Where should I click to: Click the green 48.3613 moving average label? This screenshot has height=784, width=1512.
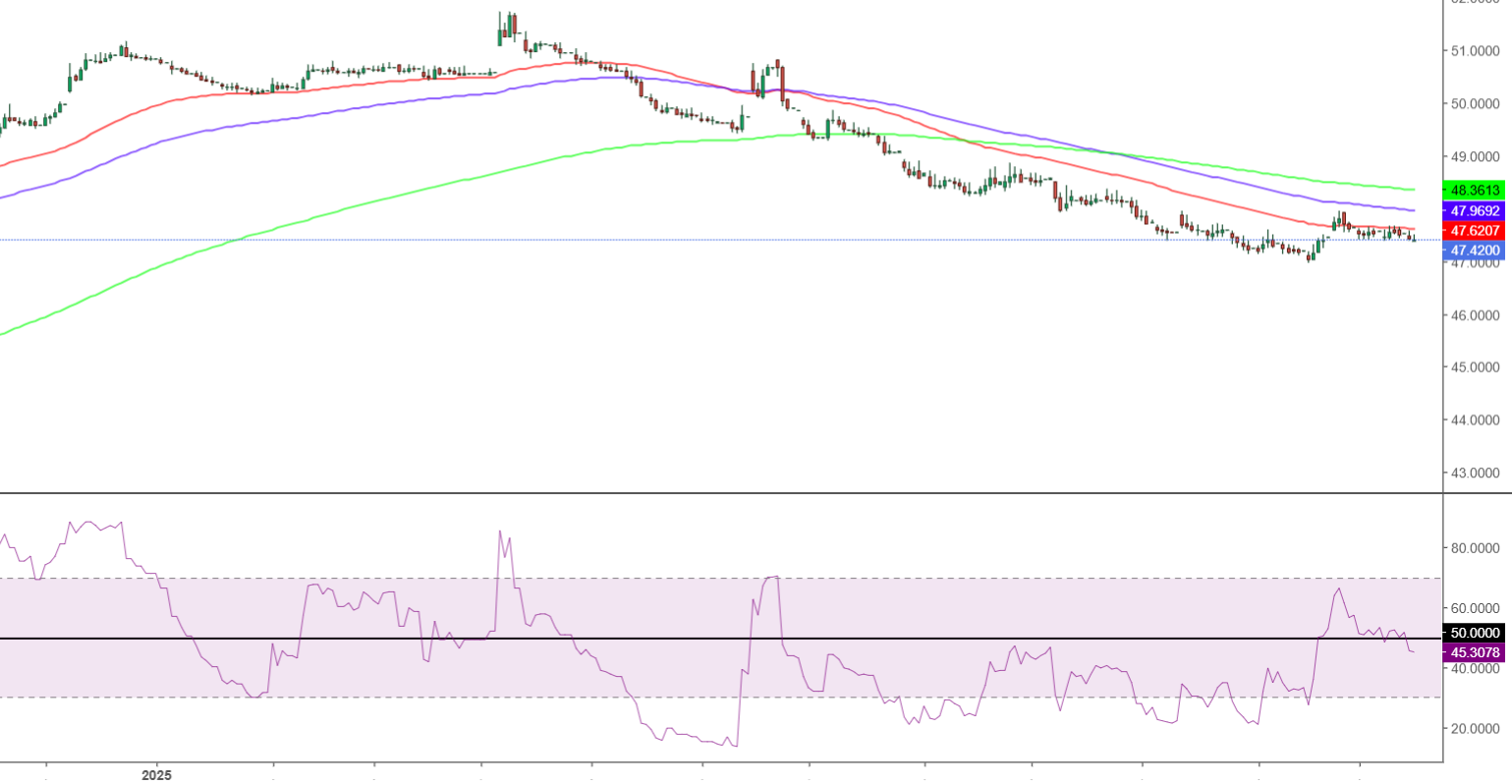pos(1476,190)
